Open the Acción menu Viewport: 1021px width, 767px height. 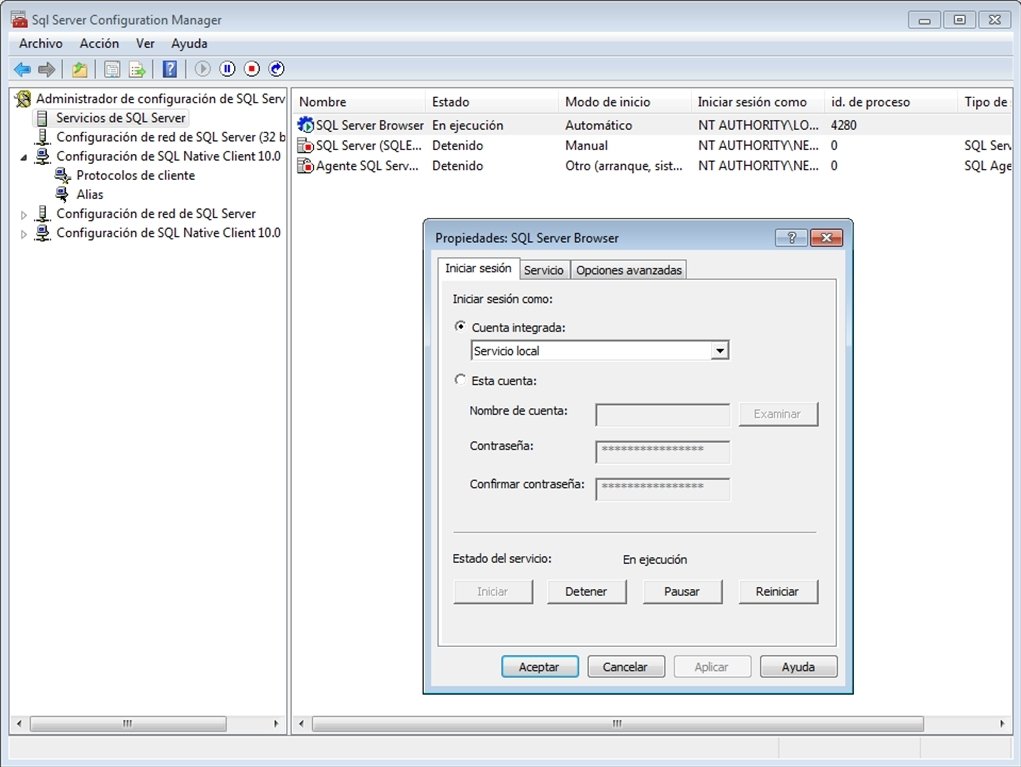pos(99,44)
